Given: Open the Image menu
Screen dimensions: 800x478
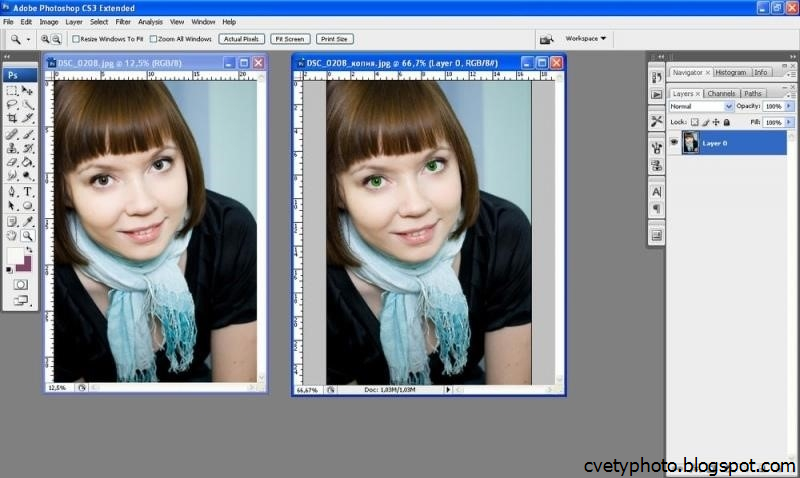Looking at the screenshot, I should (x=48, y=22).
